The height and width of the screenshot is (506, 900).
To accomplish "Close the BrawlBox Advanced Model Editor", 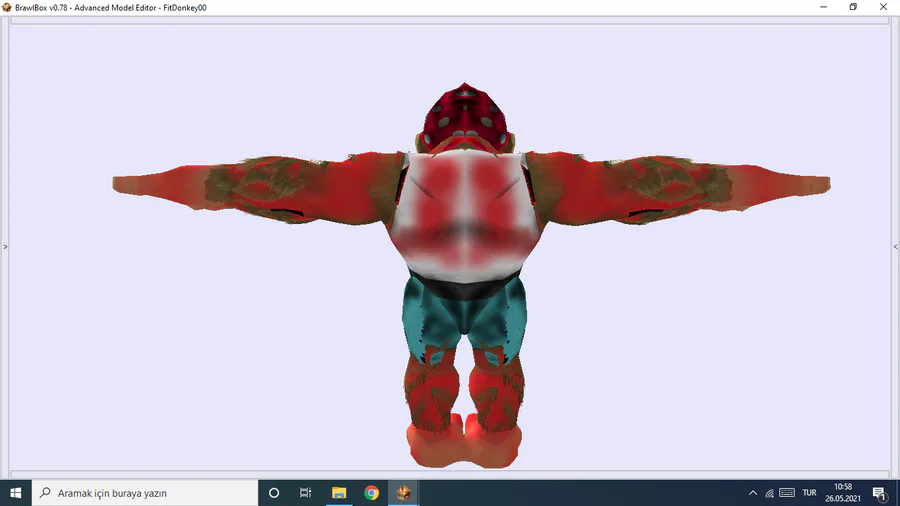I will (883, 7).
